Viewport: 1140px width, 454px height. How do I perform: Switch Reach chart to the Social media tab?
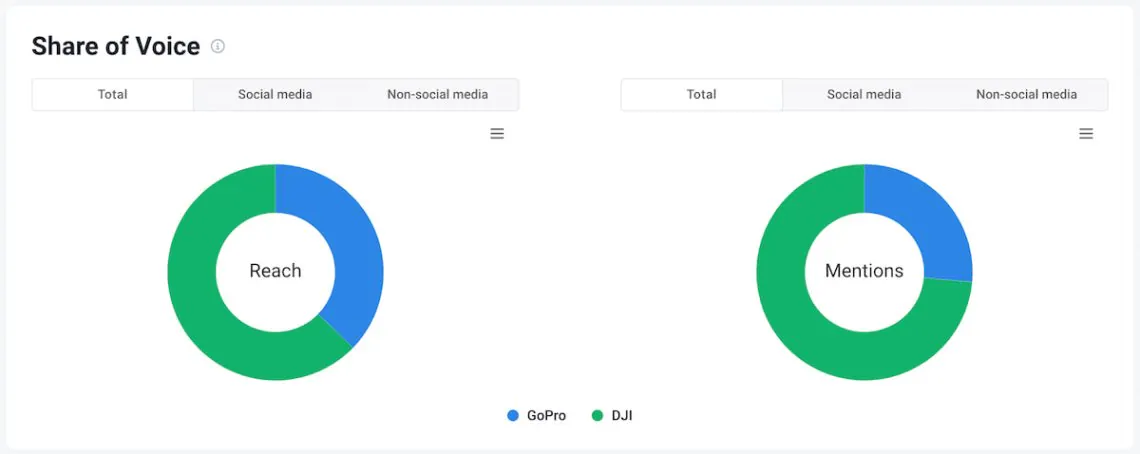point(275,95)
